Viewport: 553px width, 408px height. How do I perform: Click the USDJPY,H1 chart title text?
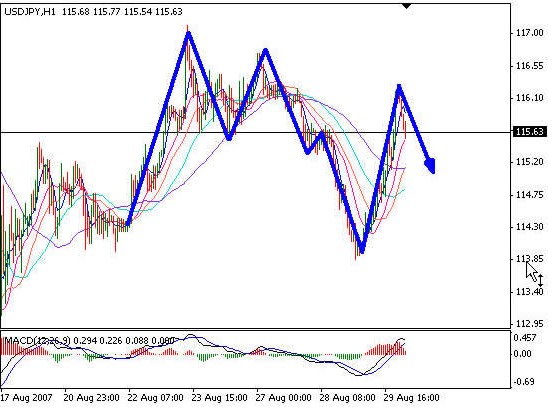[x=30, y=12]
